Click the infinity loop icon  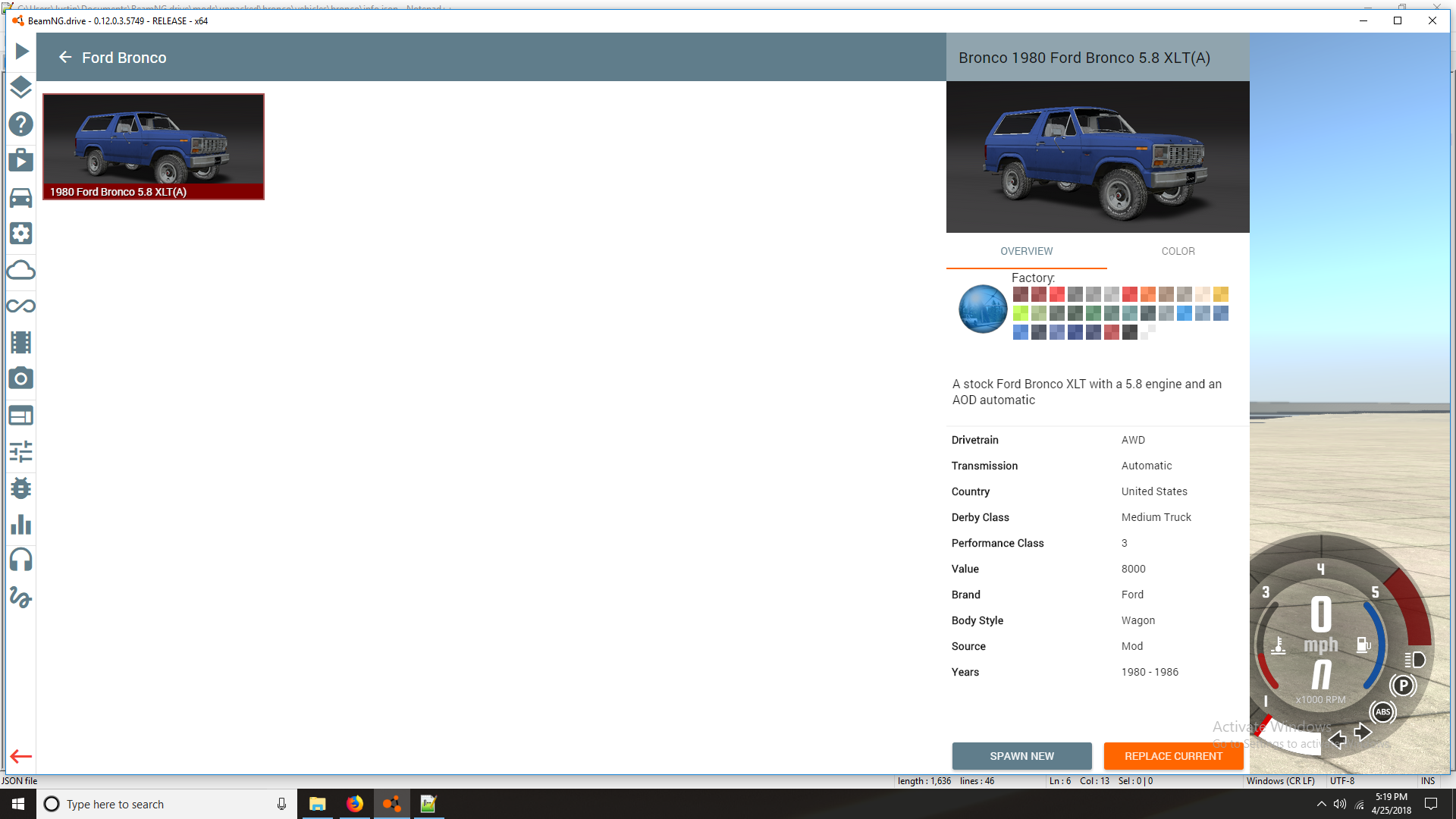point(21,306)
